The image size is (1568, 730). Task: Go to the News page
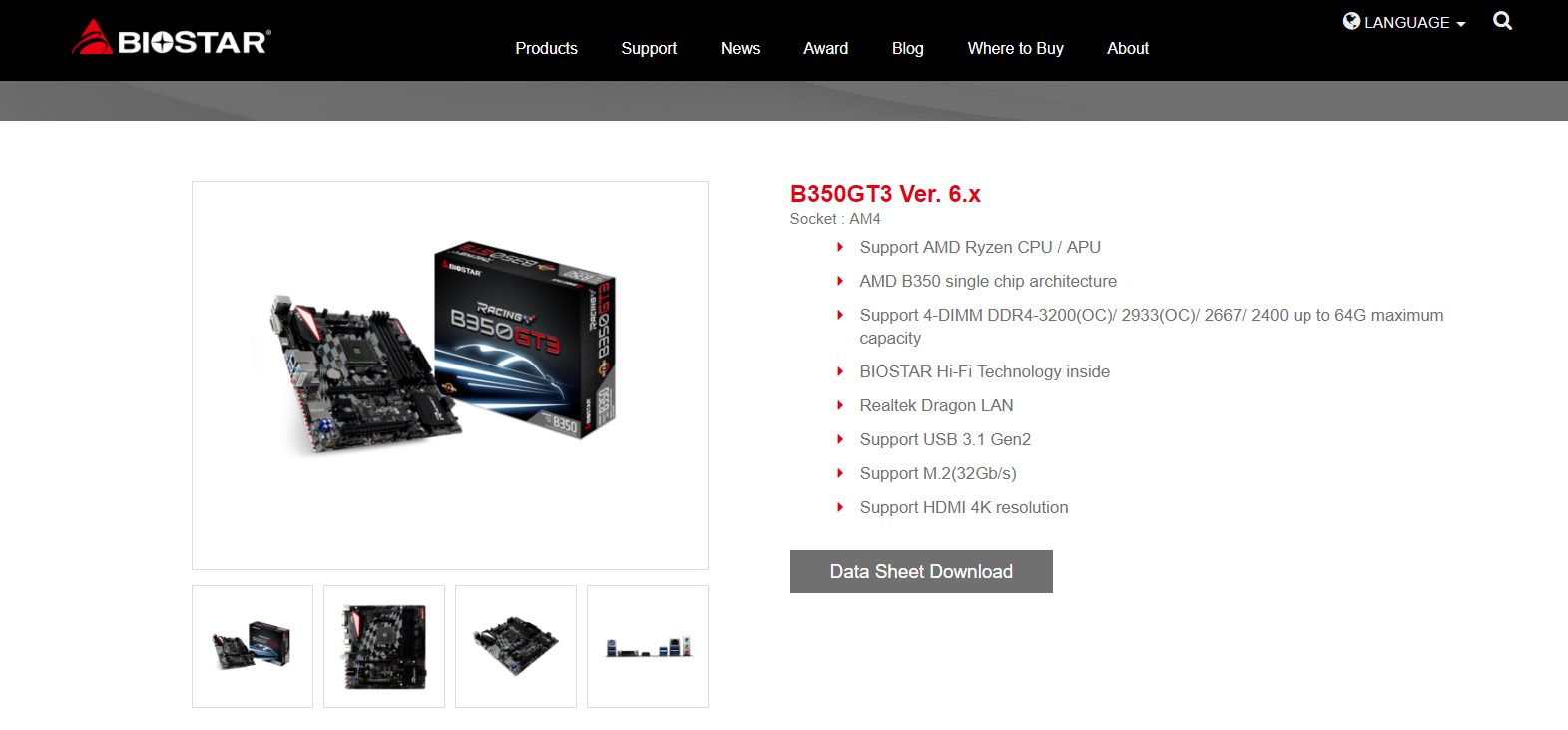(740, 48)
